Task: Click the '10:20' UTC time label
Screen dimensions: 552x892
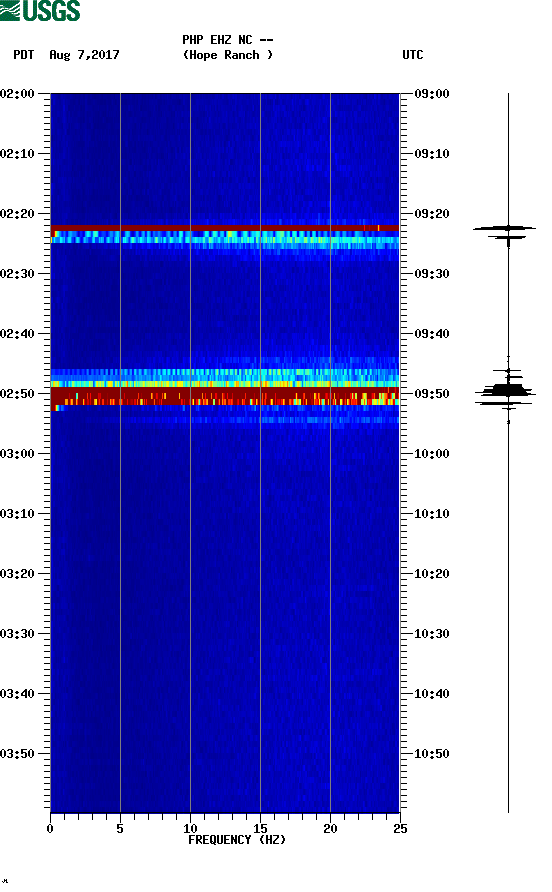Action: point(432,574)
